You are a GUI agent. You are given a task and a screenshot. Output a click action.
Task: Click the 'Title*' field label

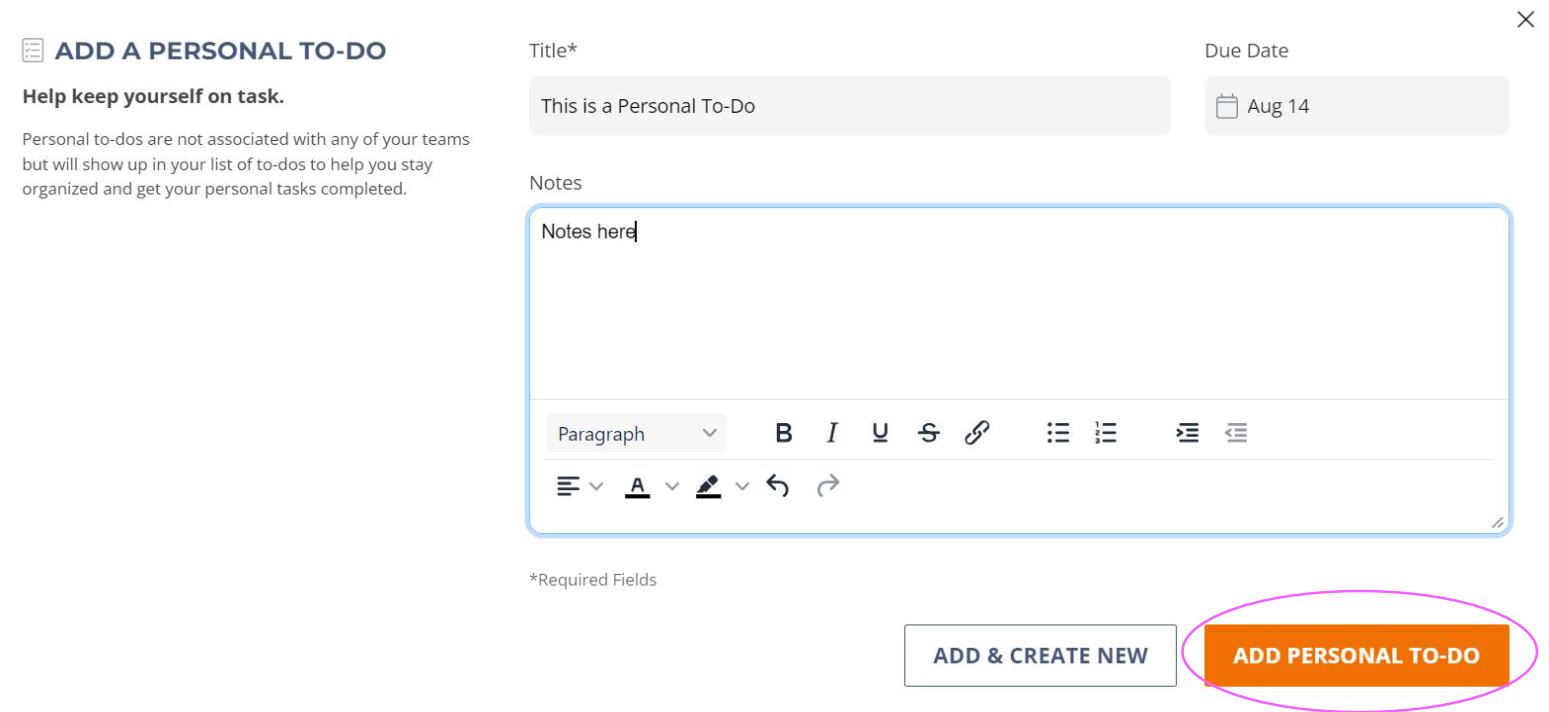click(553, 50)
